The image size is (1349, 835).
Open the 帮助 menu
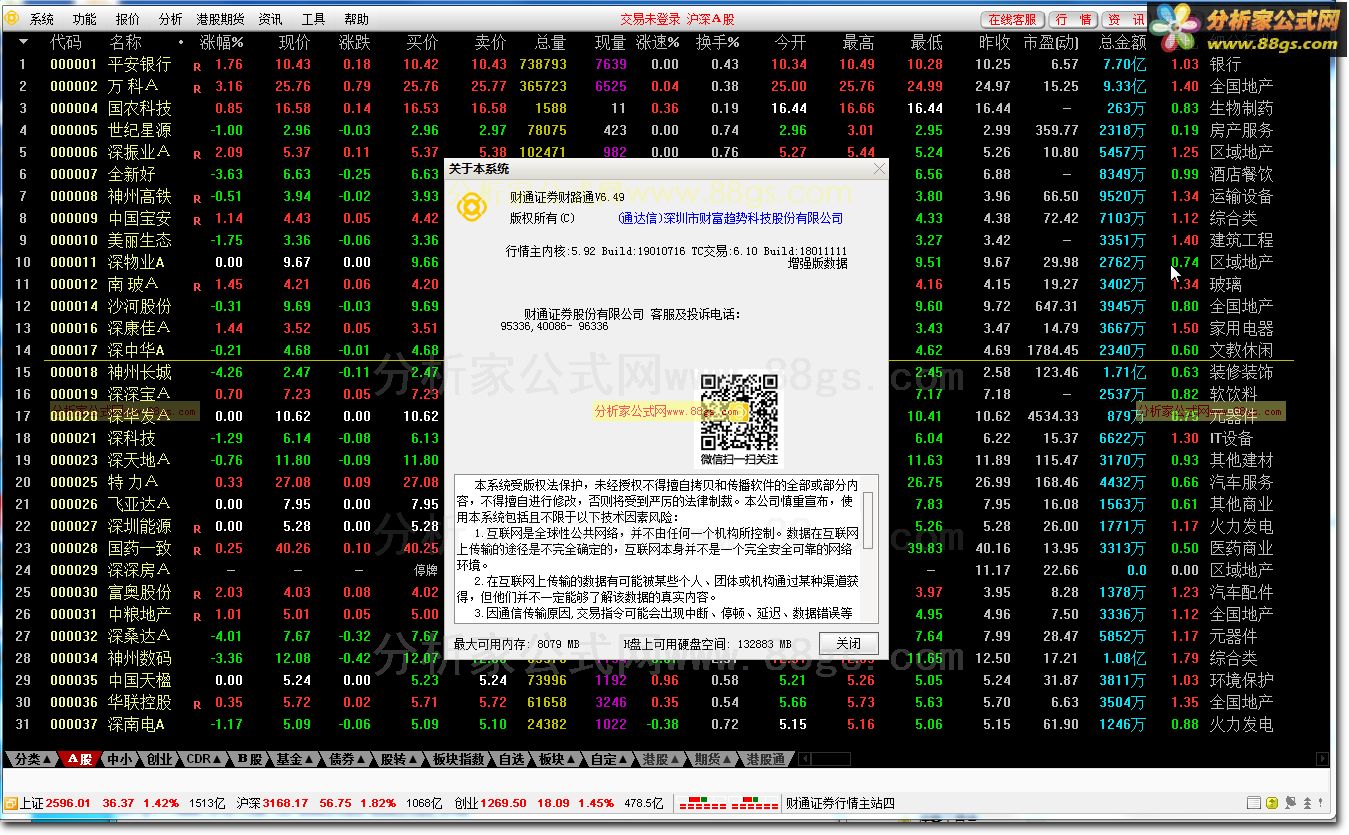pos(356,19)
